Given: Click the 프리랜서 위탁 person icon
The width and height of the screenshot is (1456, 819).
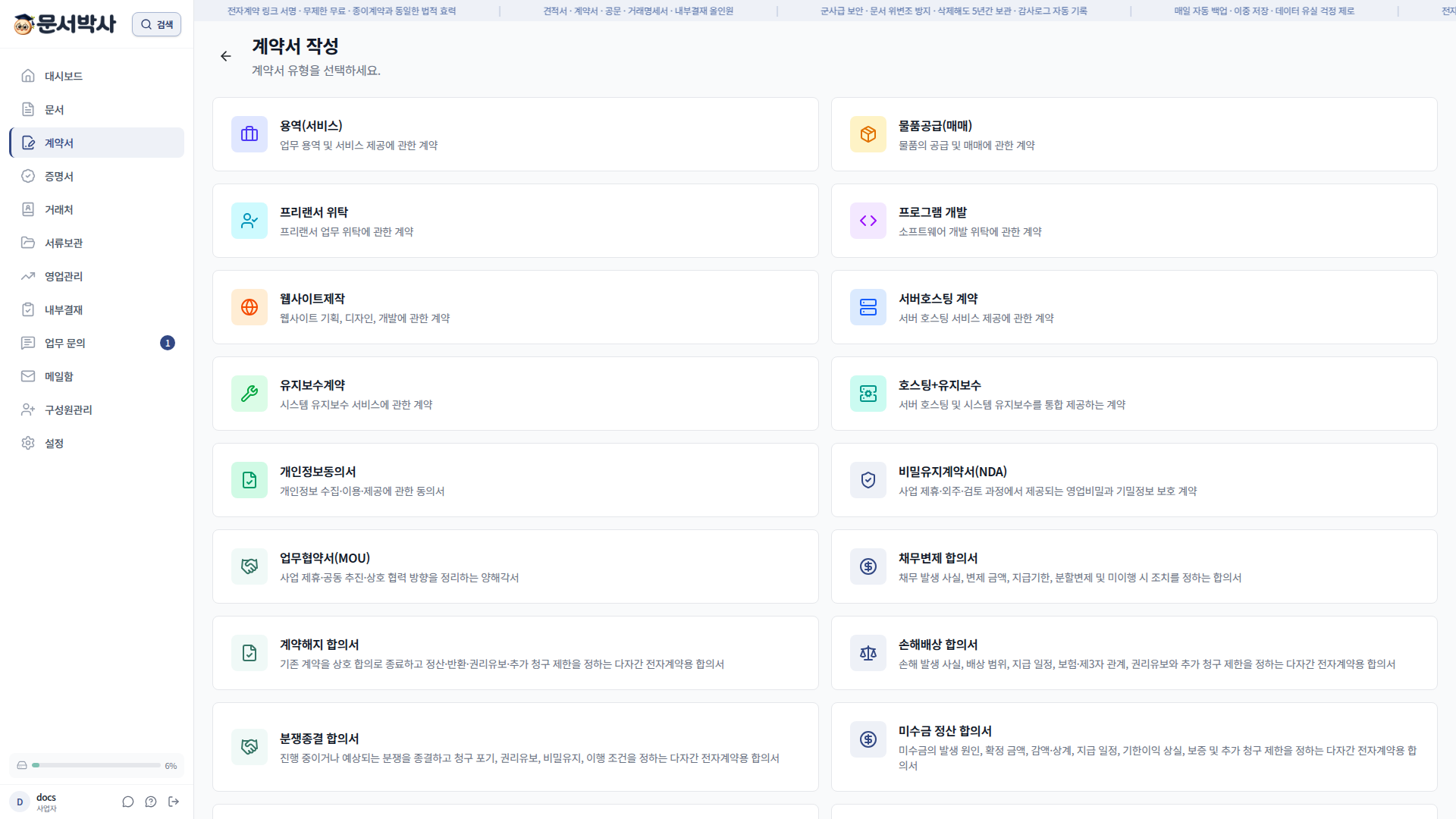Looking at the screenshot, I should pos(249,221).
